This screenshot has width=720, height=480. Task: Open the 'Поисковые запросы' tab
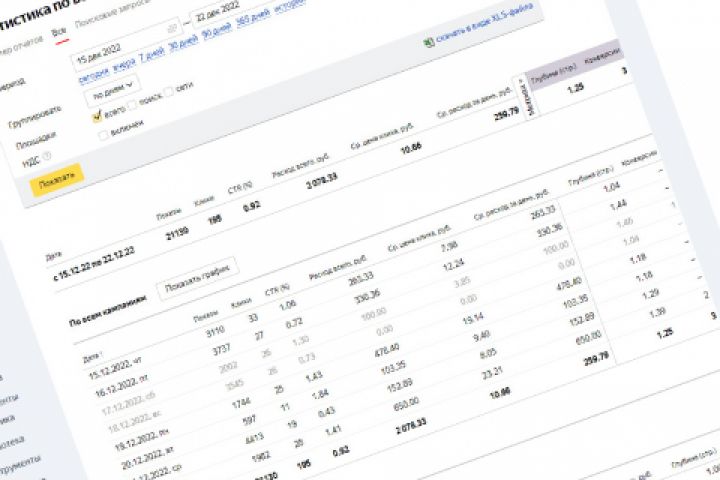[x=112, y=13]
